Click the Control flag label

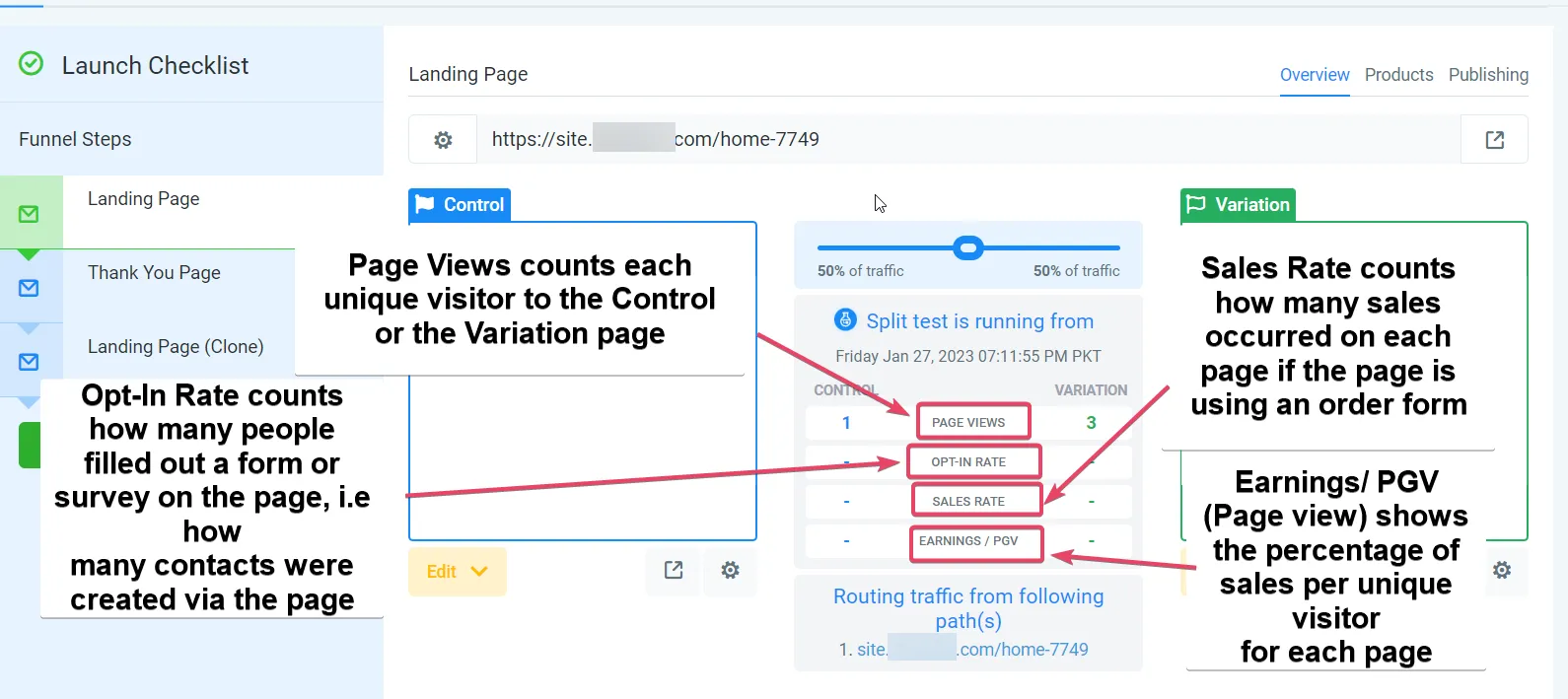tap(460, 205)
